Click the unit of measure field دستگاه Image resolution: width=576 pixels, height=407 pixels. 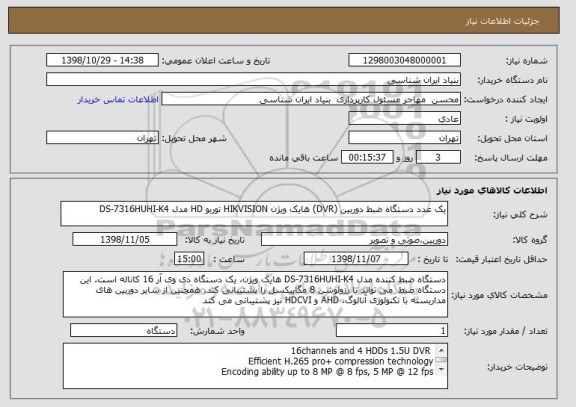coord(123,330)
